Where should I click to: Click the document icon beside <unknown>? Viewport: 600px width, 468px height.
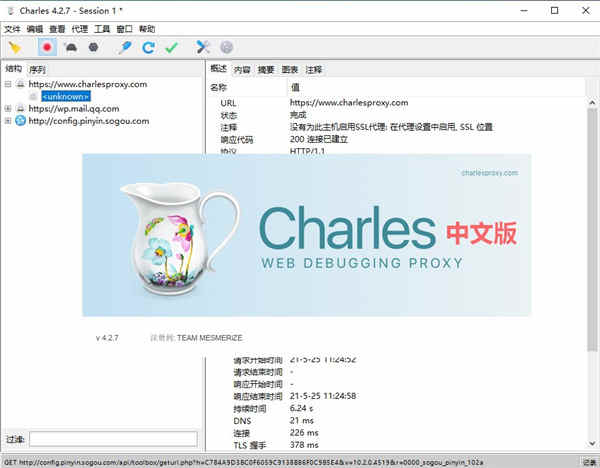point(34,96)
